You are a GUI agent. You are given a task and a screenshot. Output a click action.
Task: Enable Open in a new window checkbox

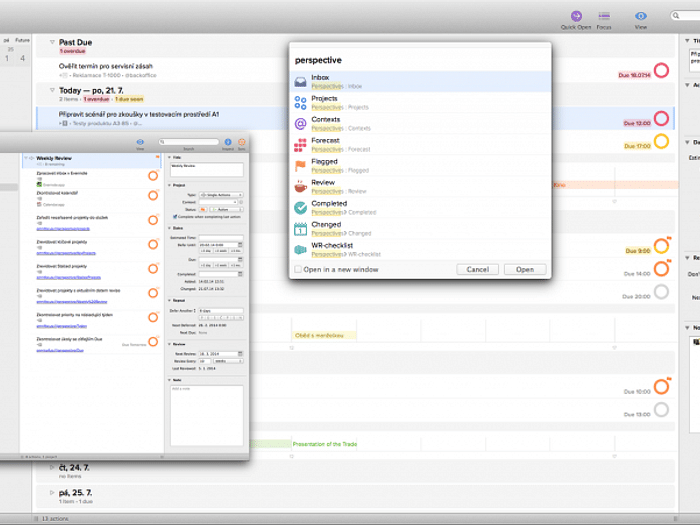[298, 269]
